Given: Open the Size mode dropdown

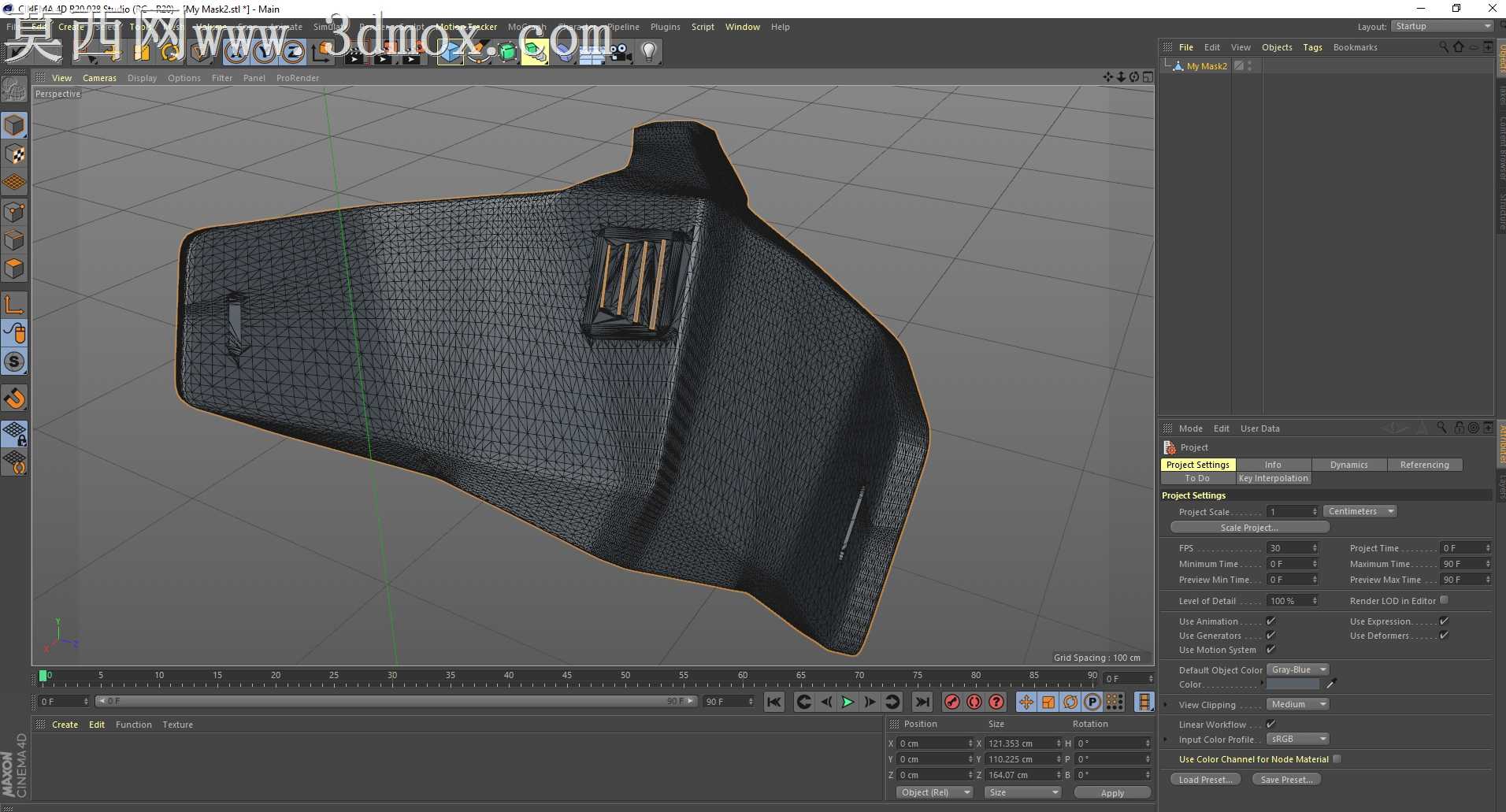Looking at the screenshot, I should 1023,792.
